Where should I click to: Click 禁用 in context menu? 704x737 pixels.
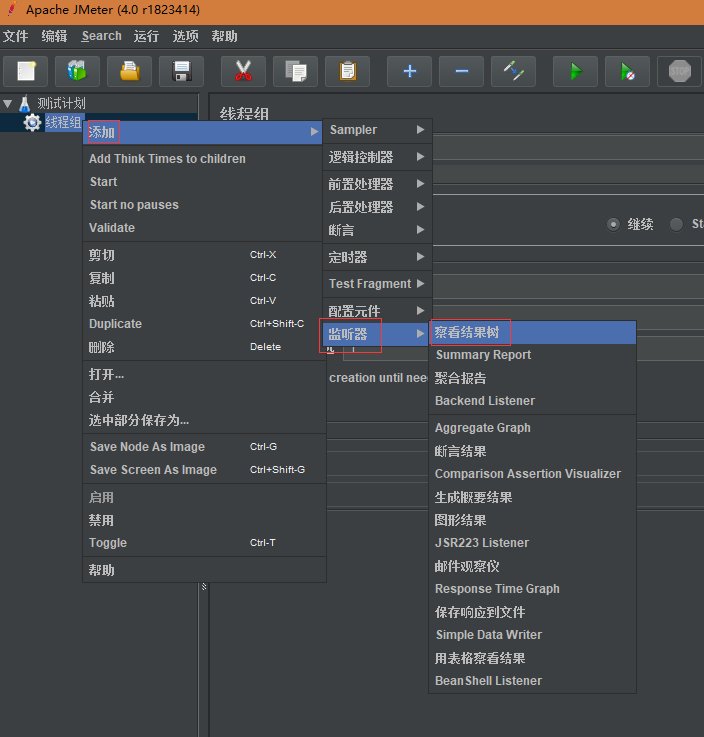pyautogui.click(x=203, y=520)
